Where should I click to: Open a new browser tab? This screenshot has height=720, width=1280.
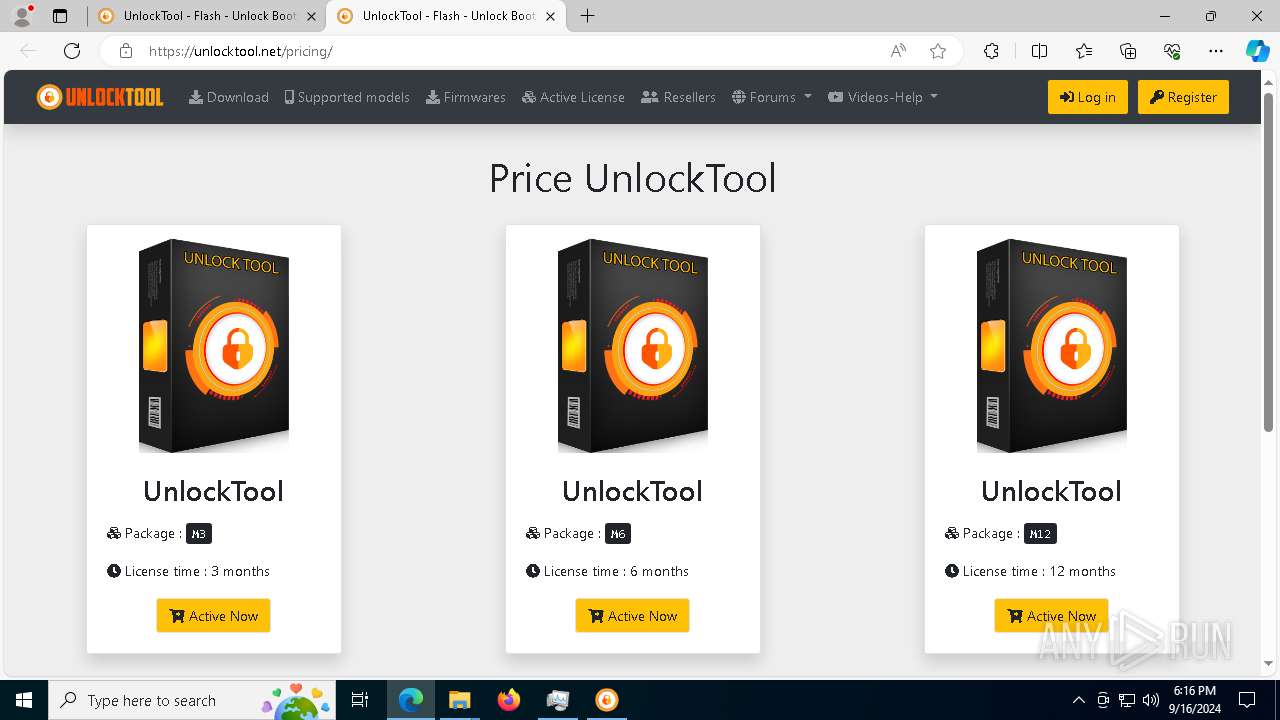(x=588, y=16)
